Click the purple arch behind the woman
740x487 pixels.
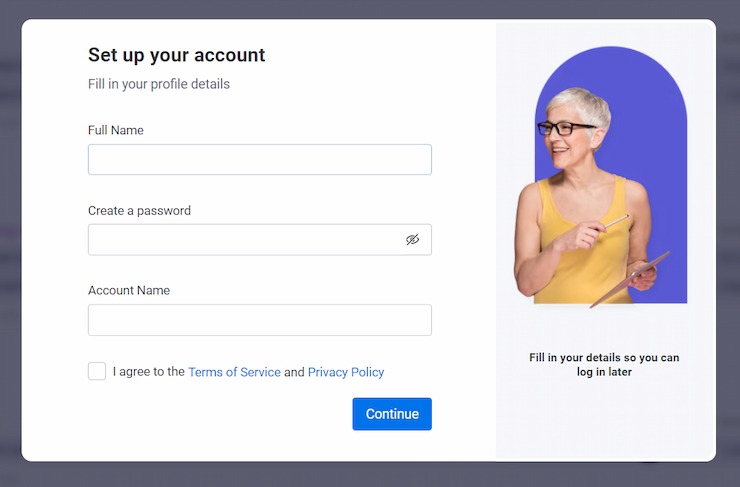pos(661,142)
